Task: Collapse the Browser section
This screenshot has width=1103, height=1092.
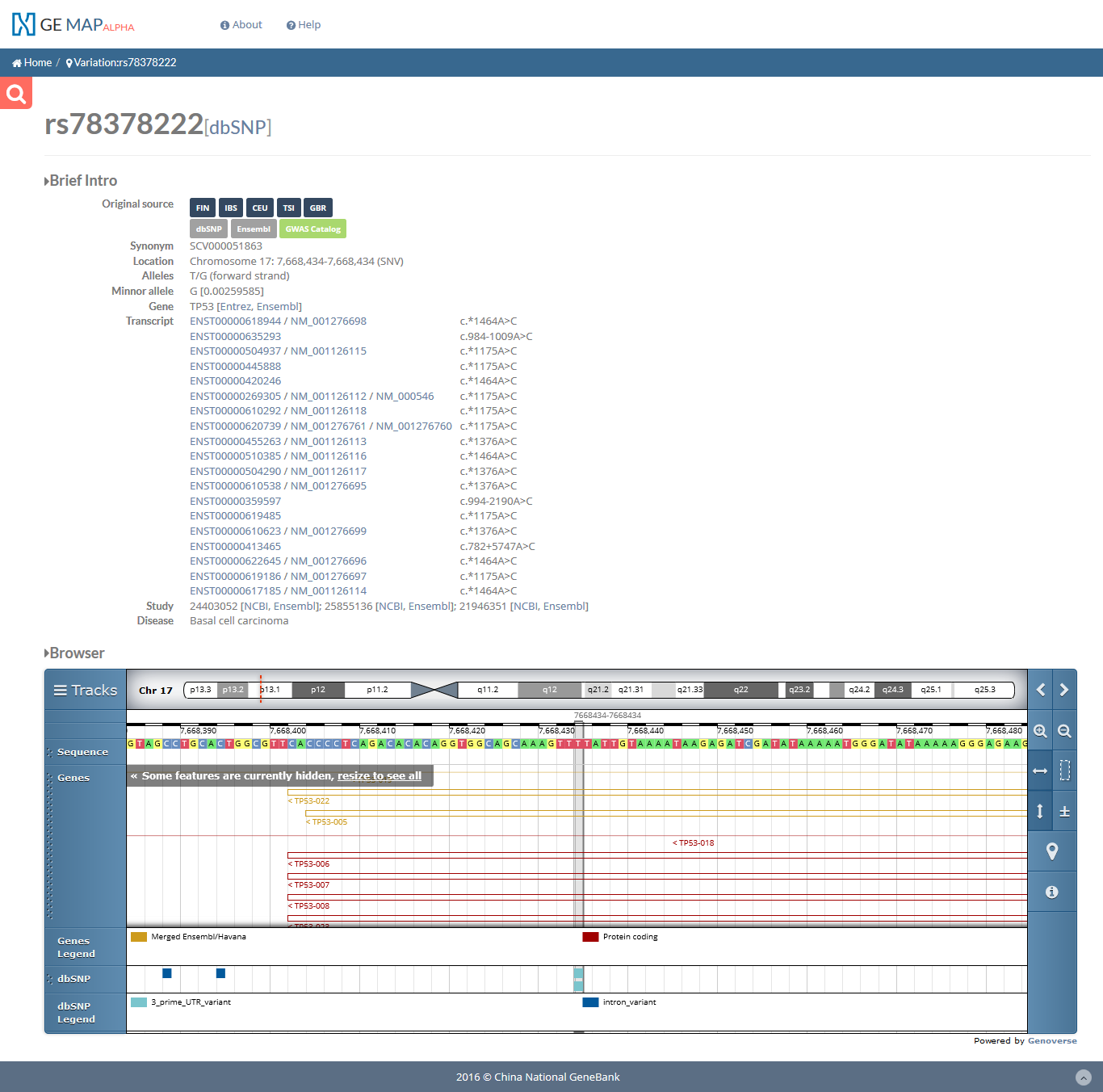Action: pyautogui.click(x=74, y=653)
